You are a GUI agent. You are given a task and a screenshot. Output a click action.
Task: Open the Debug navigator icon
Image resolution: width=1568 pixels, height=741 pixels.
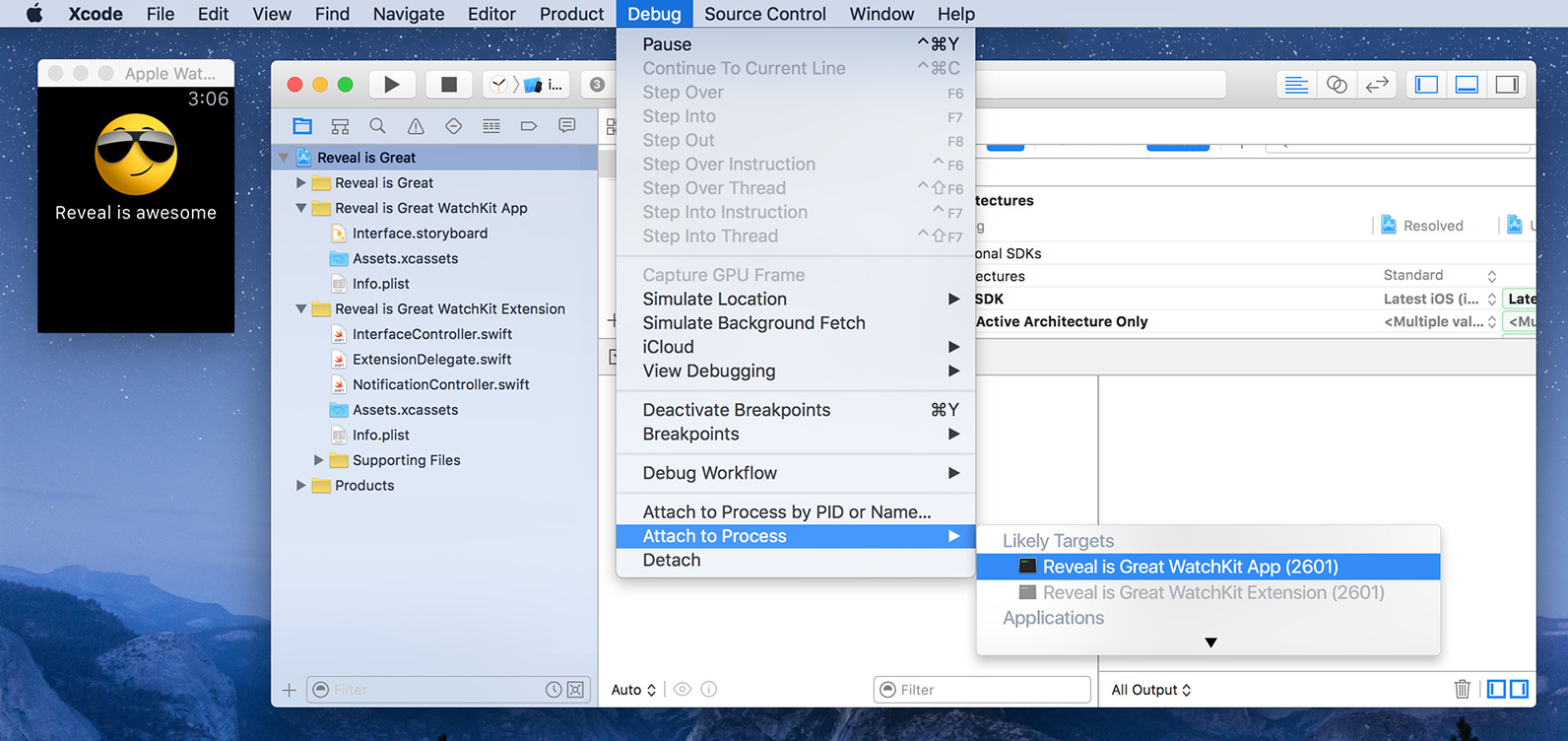[491, 126]
